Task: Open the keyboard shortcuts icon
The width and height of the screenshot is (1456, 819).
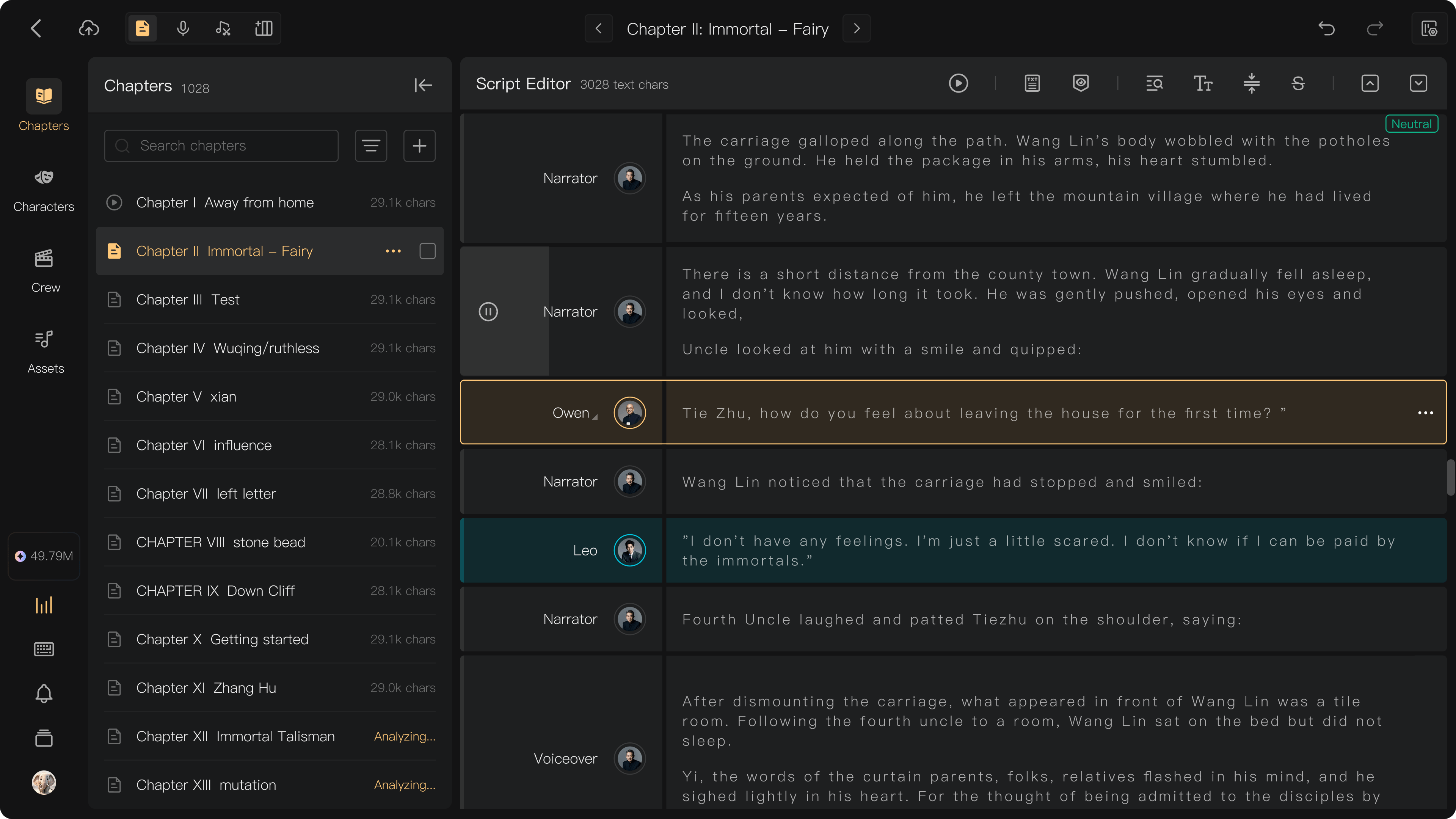Action: pos(44,649)
